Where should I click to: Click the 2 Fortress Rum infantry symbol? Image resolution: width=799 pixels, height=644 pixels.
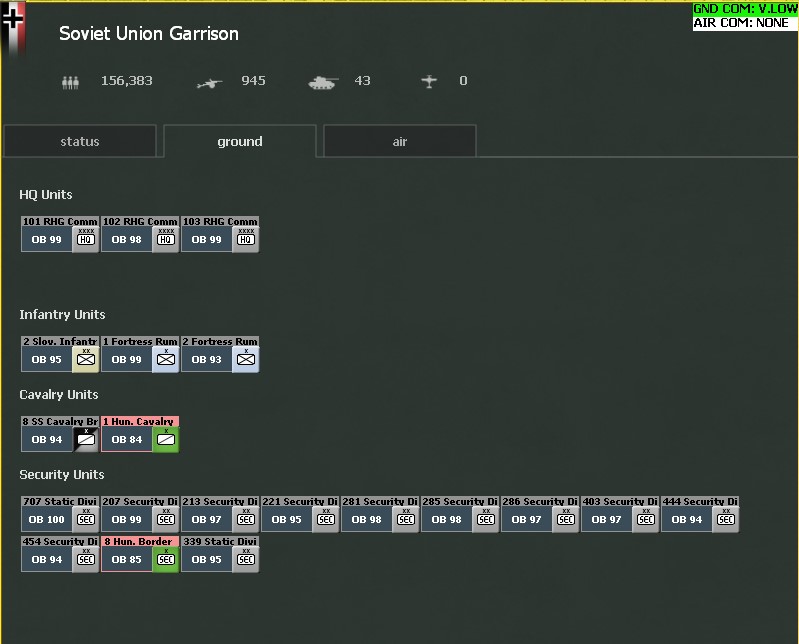coord(246,359)
